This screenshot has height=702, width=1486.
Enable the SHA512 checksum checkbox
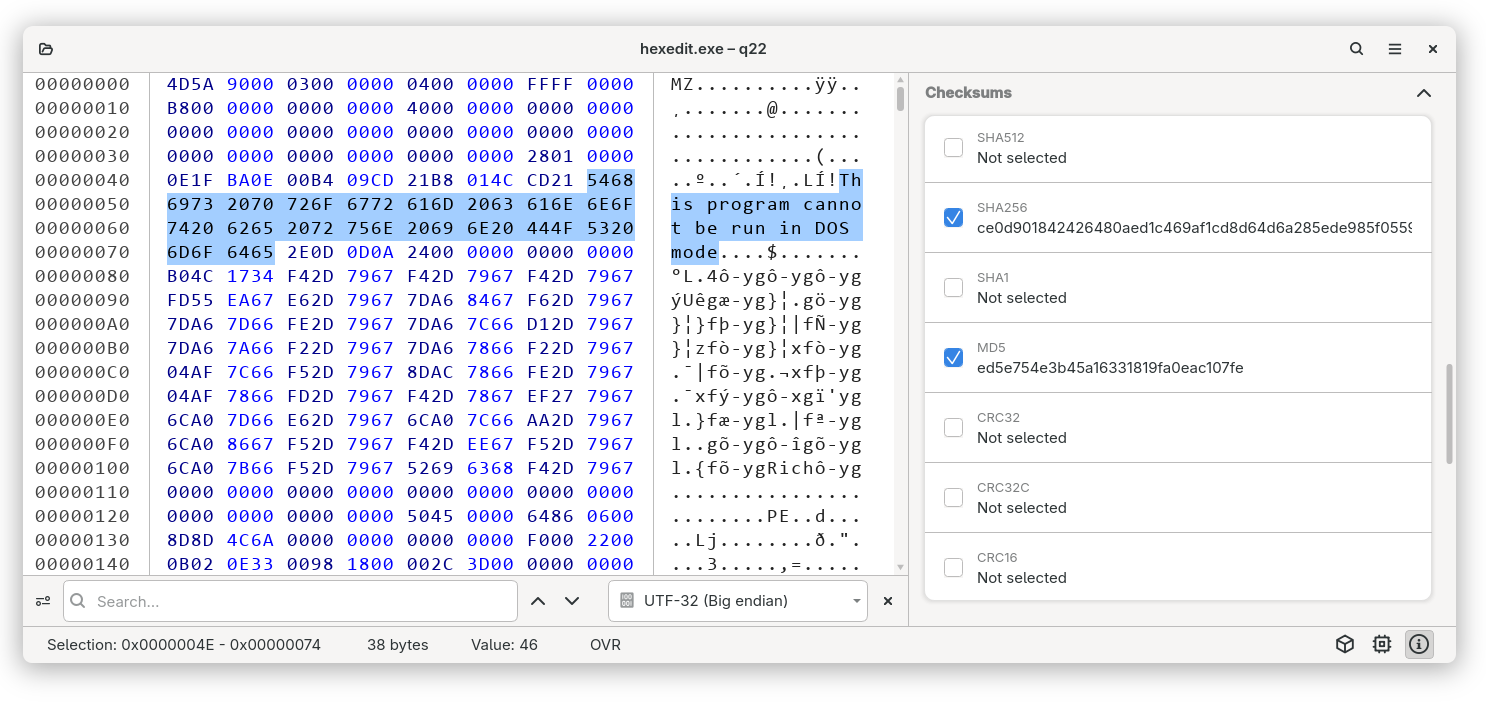click(x=954, y=147)
